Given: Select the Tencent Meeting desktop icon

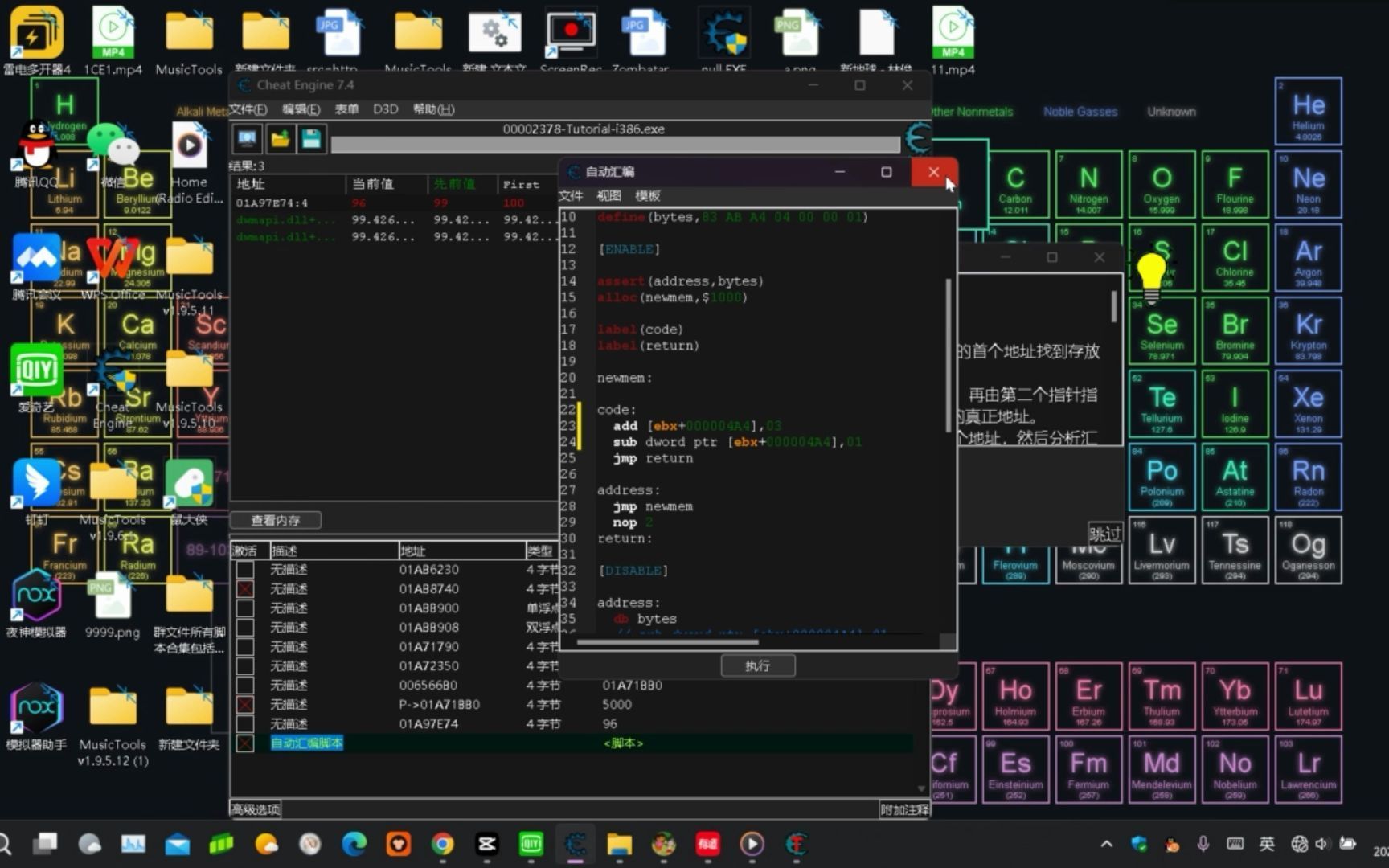Looking at the screenshot, I should (35, 267).
